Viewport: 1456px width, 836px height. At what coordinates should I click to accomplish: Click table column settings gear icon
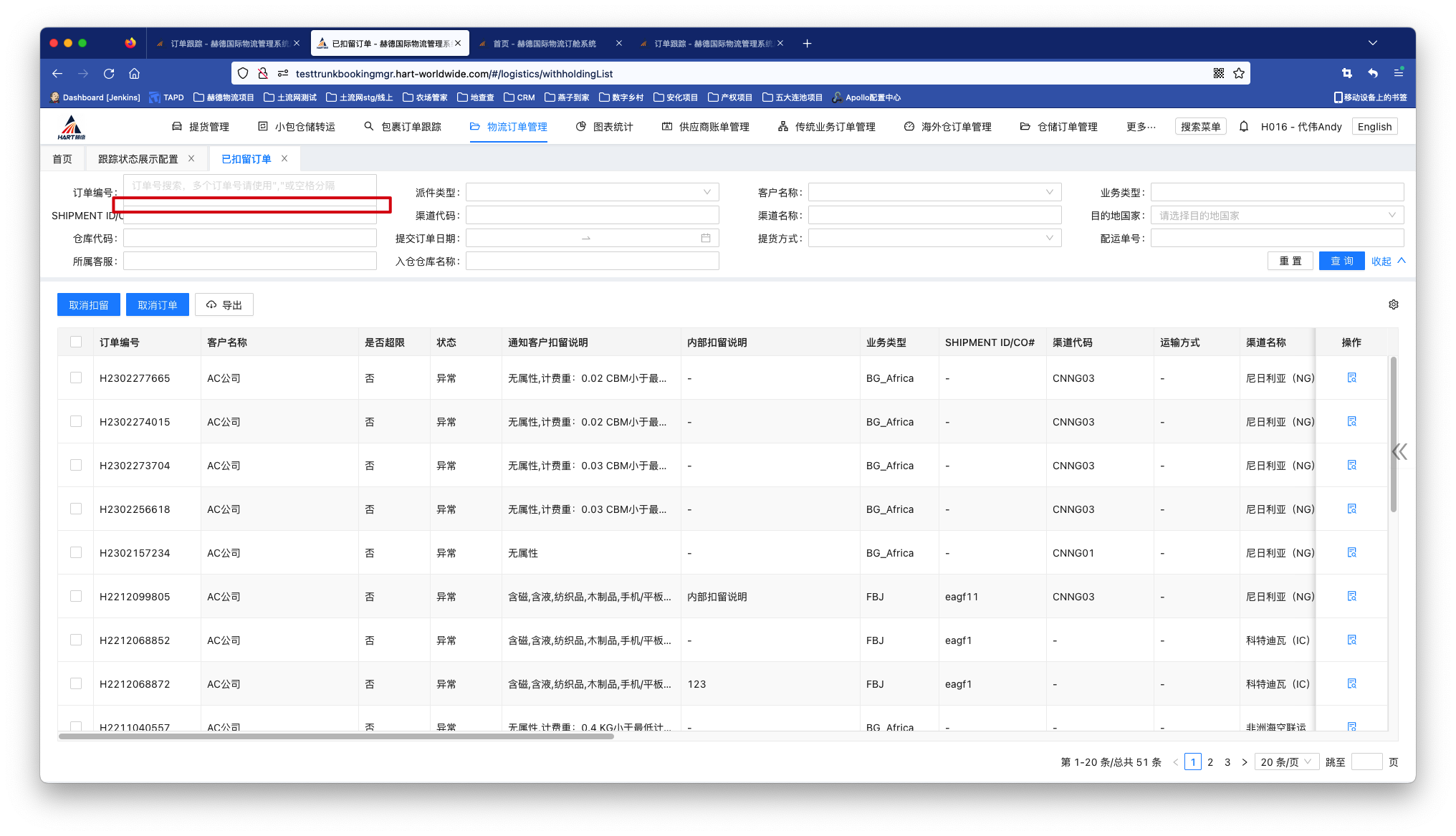coord(1393,304)
